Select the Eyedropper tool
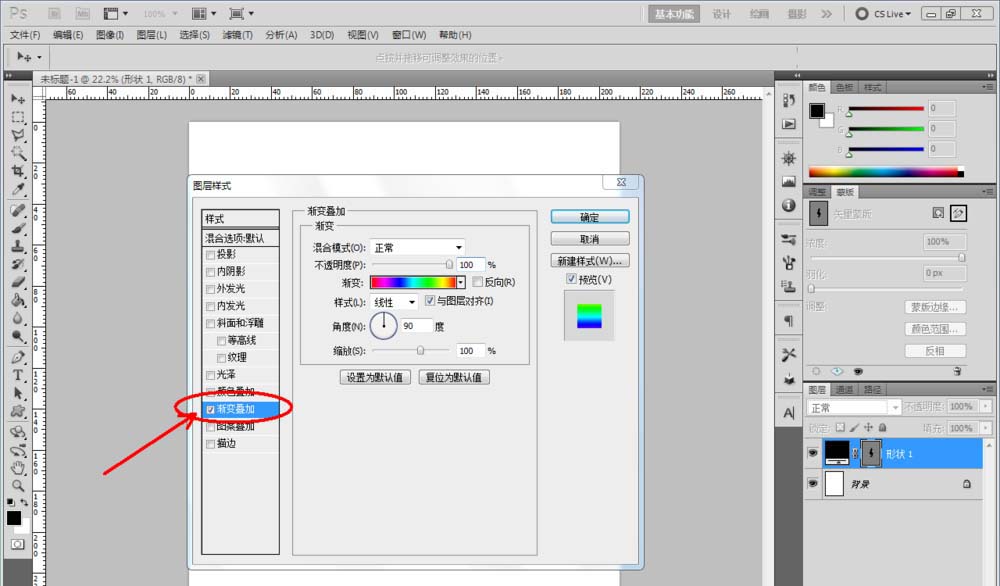The height and width of the screenshot is (586, 1000). 17,189
